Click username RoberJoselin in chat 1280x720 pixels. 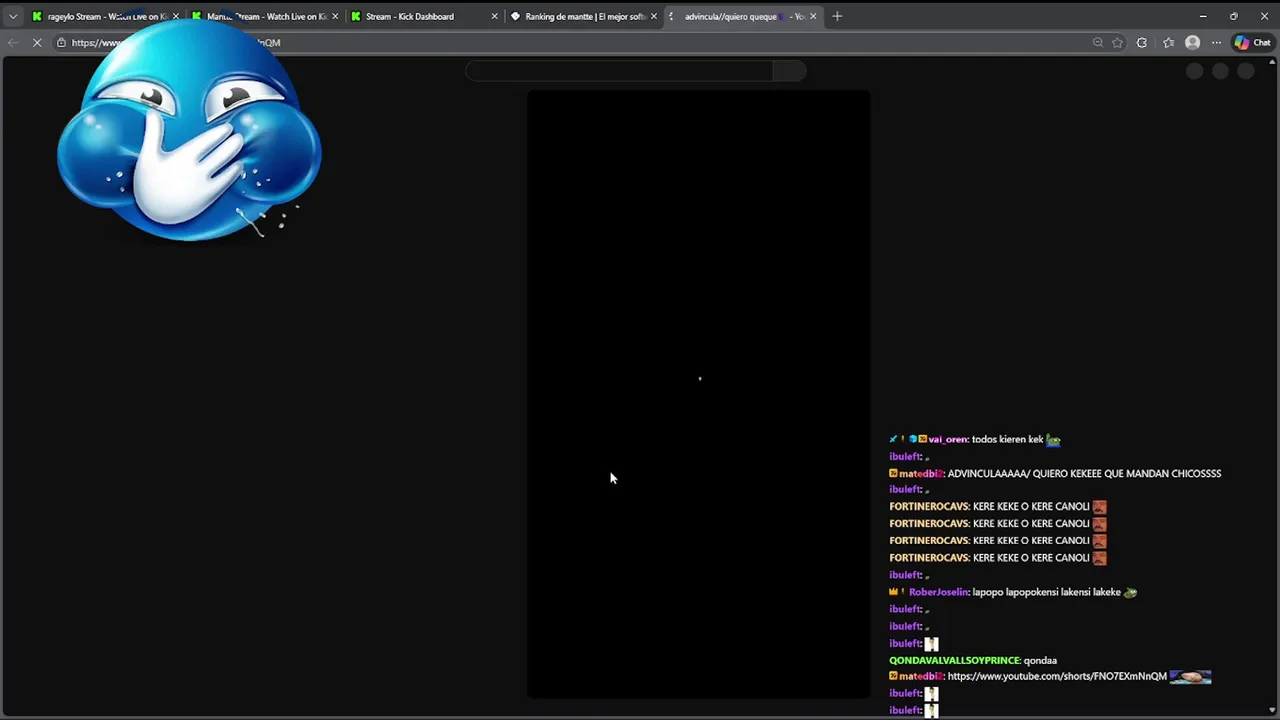(x=939, y=592)
